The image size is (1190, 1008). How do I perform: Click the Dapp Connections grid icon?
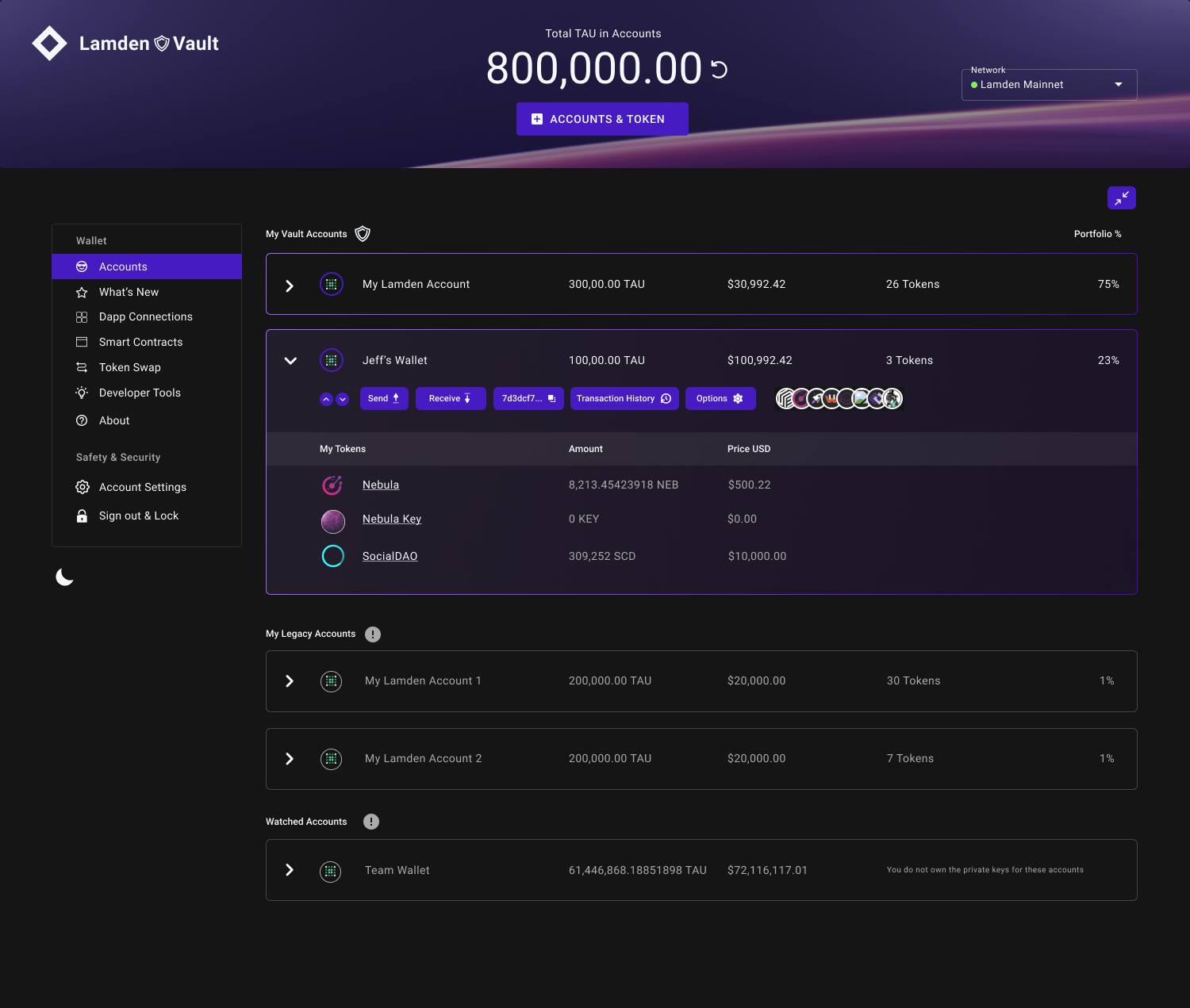click(x=82, y=317)
